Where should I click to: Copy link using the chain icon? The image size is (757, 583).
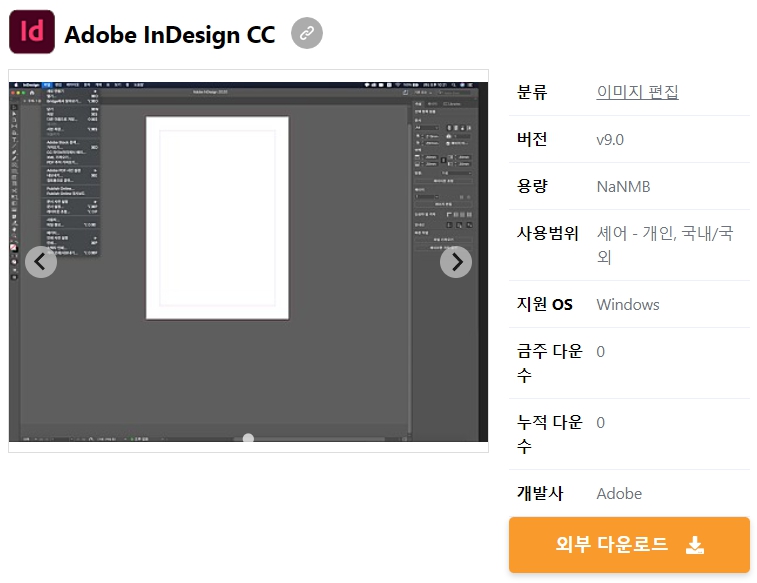(307, 33)
